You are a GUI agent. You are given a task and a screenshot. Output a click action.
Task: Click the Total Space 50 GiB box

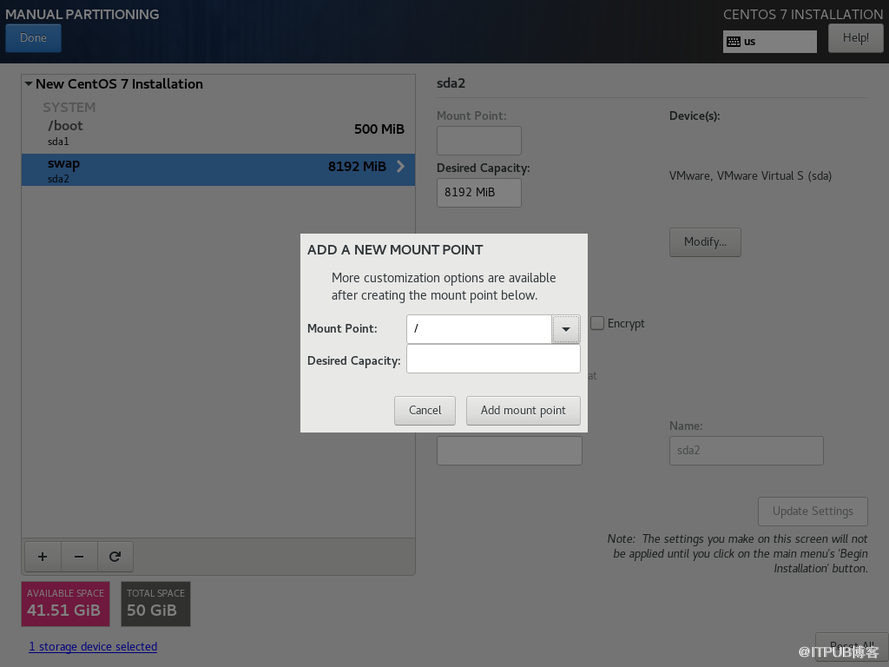[155, 604]
